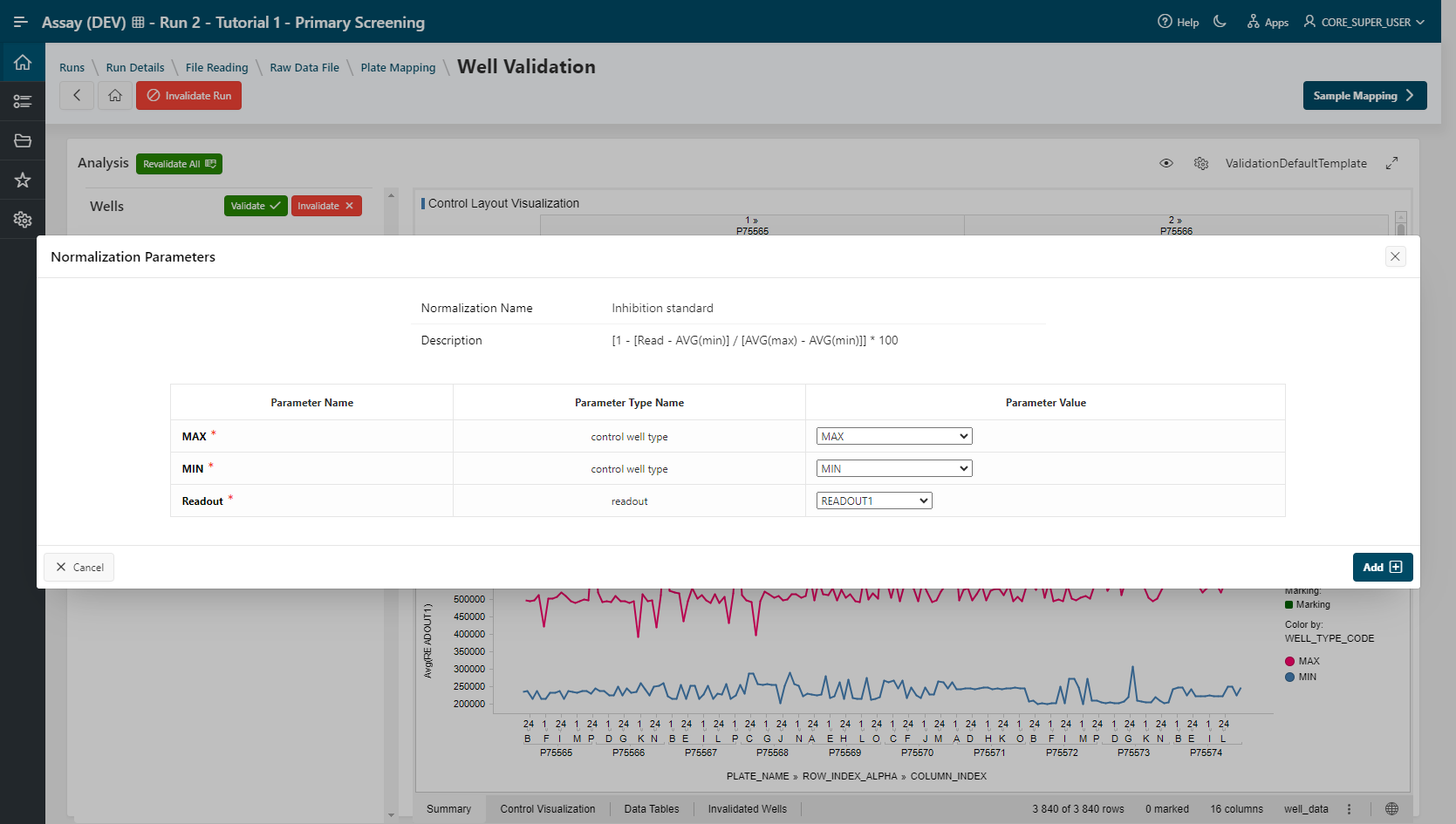Open the CORE_SUPER_USER account menu
Image resolution: width=1456 pixels, height=824 pixels.
click(1364, 22)
